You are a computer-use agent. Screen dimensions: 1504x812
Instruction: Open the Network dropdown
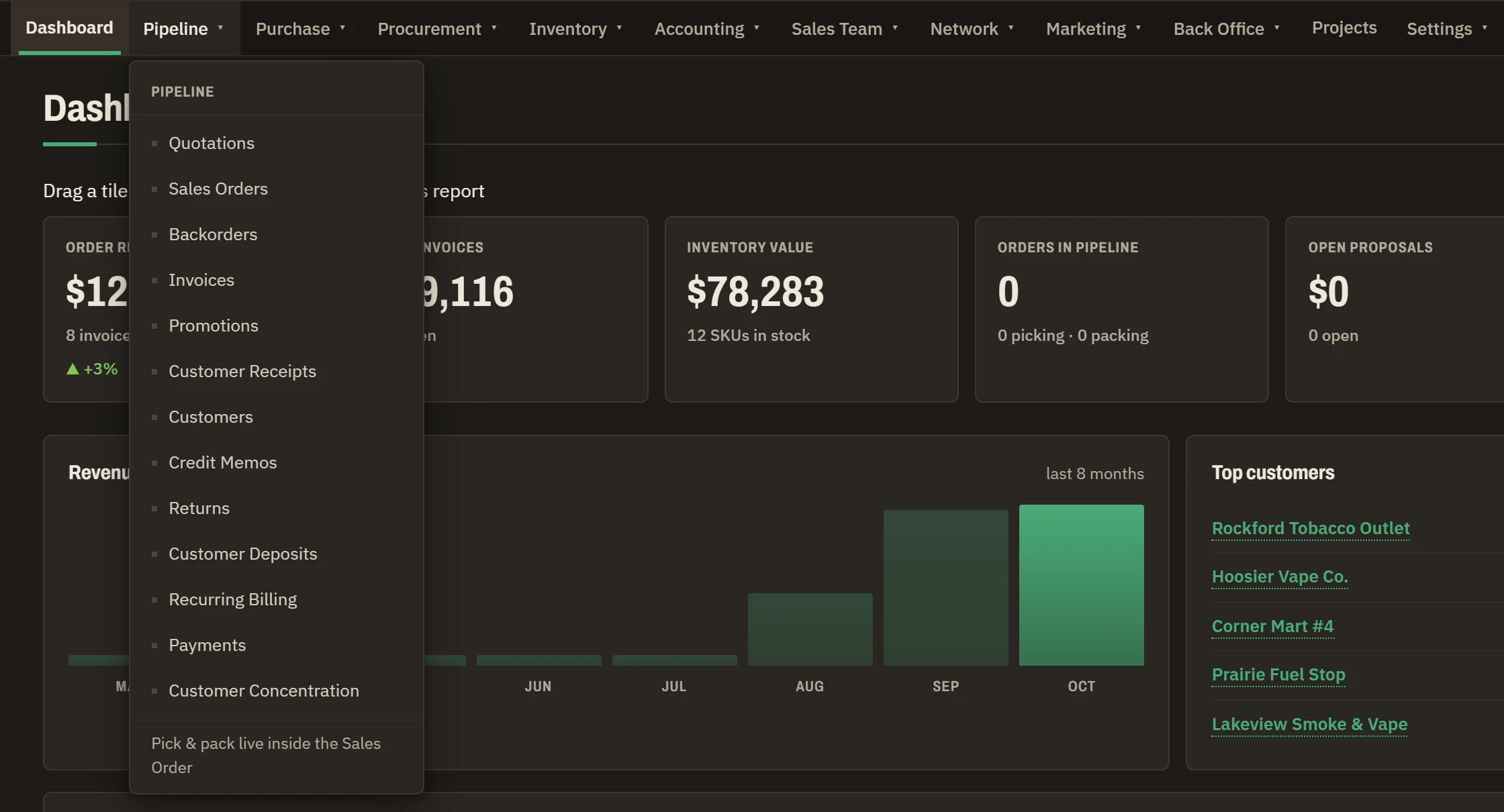point(972,28)
